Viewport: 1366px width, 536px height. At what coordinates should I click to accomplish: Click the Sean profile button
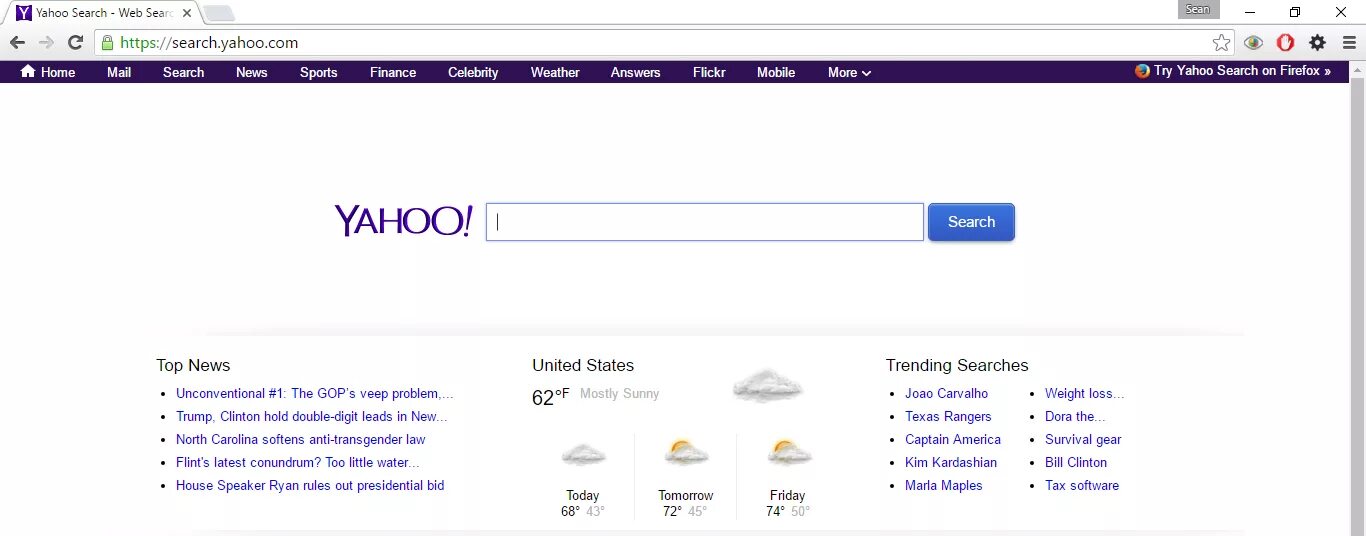tap(1198, 10)
